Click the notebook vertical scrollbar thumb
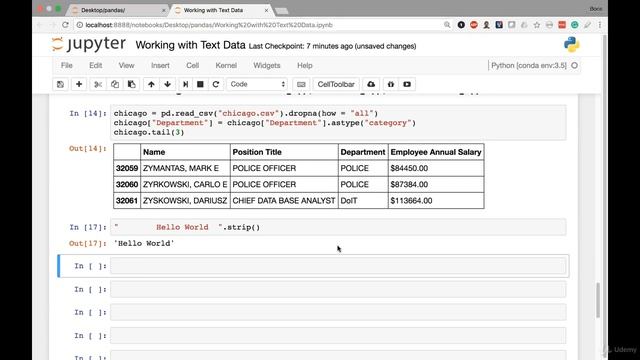 point(598,300)
